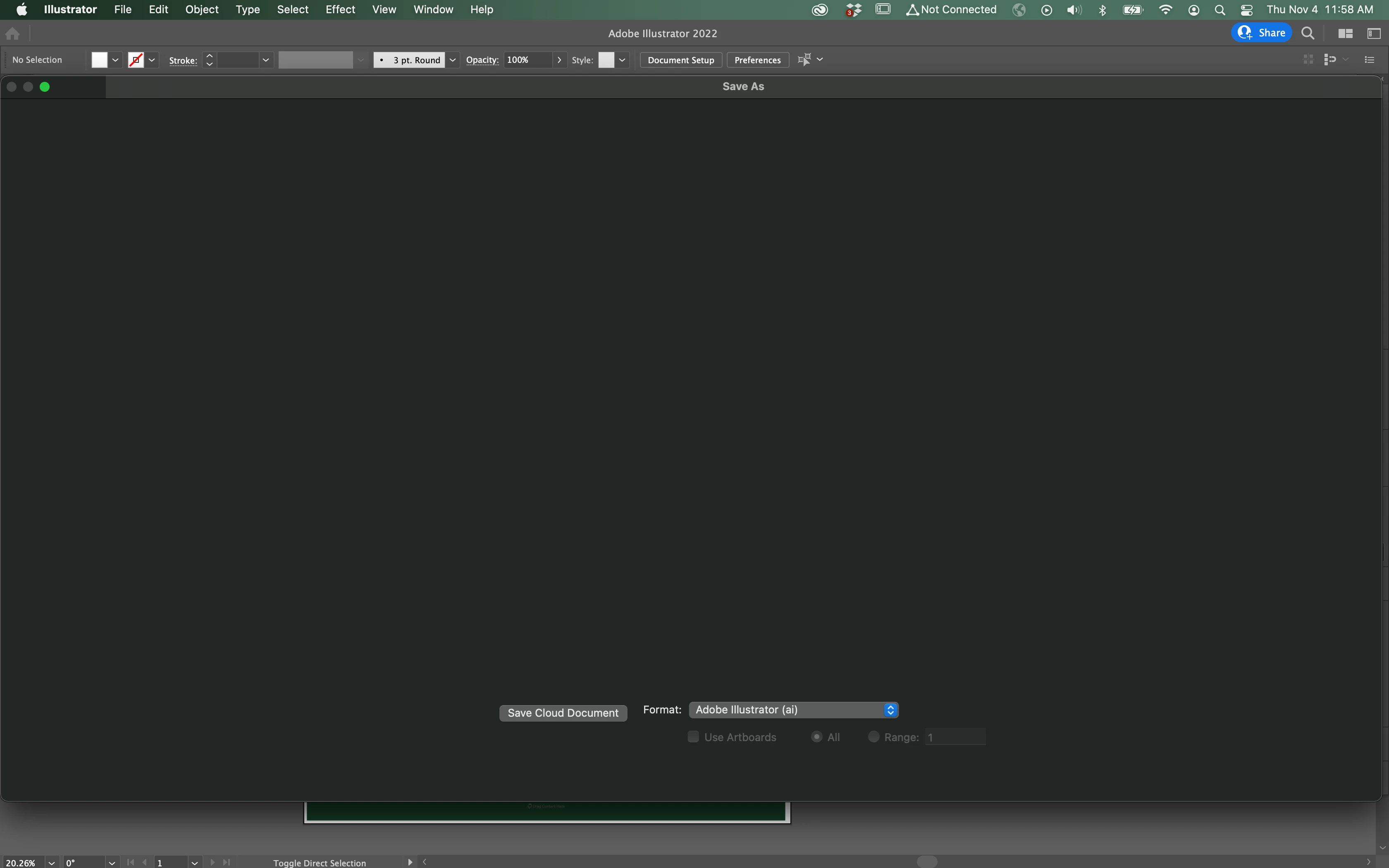
Task: Enable the Use Artboards checkbox
Action: 693,737
